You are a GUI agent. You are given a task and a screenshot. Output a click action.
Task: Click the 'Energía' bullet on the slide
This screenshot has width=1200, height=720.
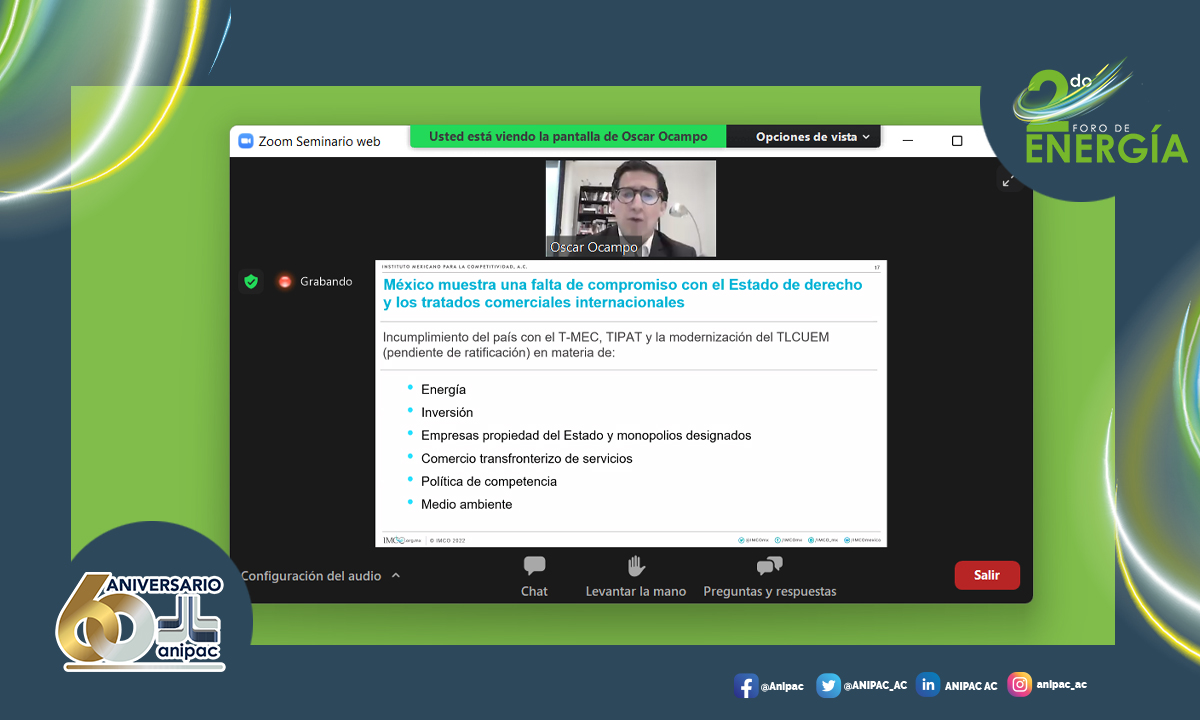pos(443,390)
